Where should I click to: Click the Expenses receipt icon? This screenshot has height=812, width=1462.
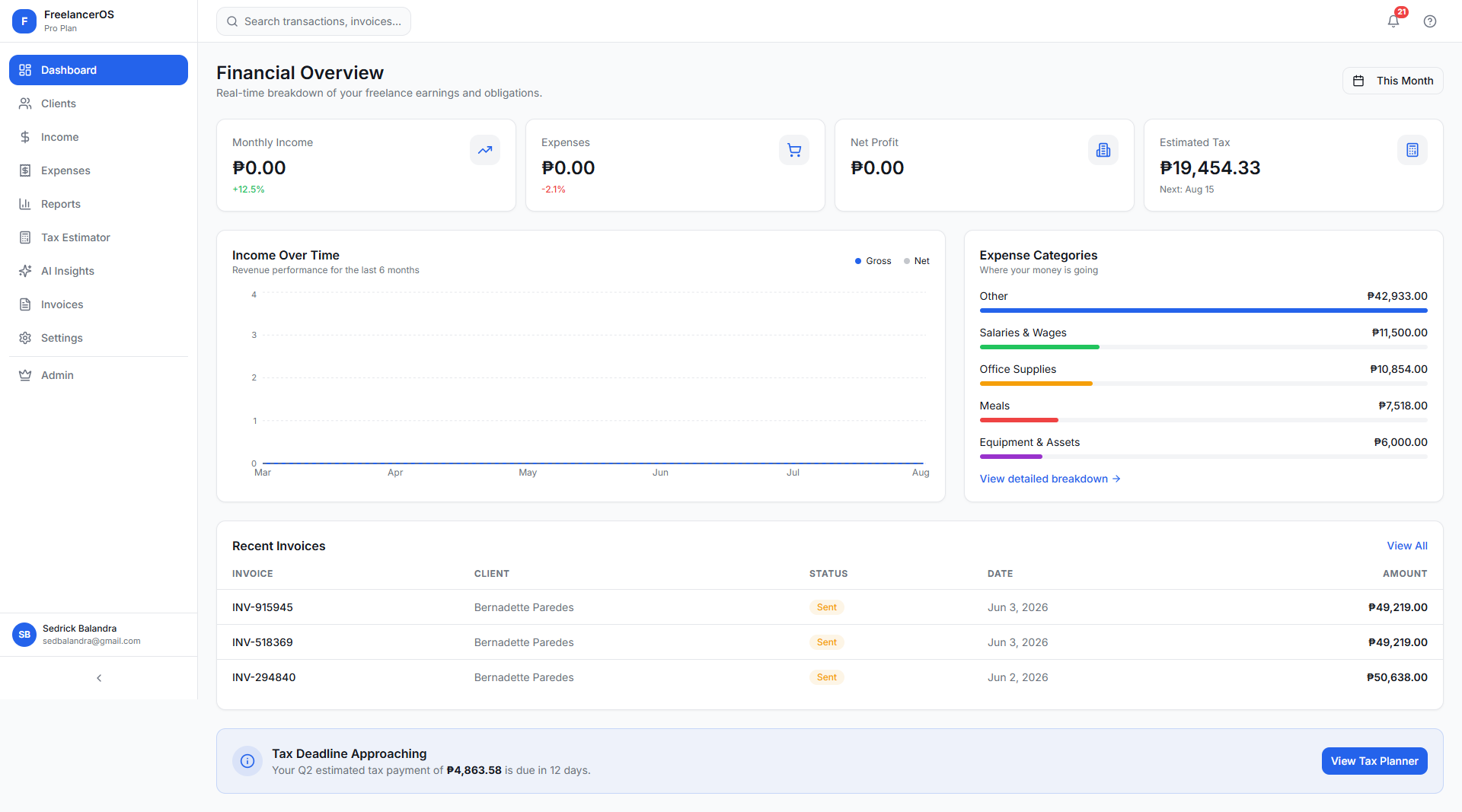25,170
